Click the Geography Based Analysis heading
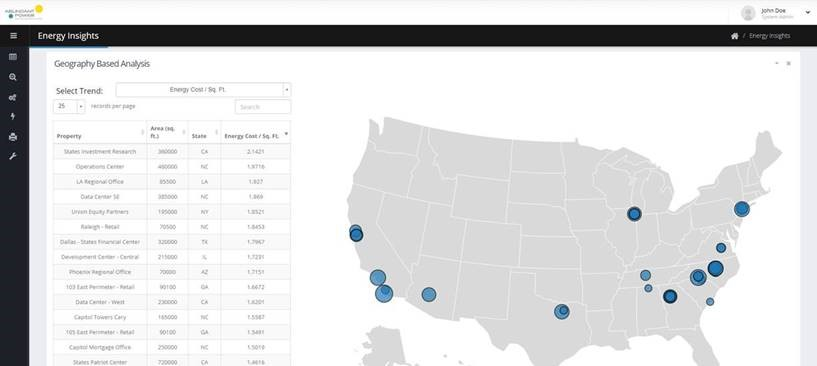 tap(102, 64)
